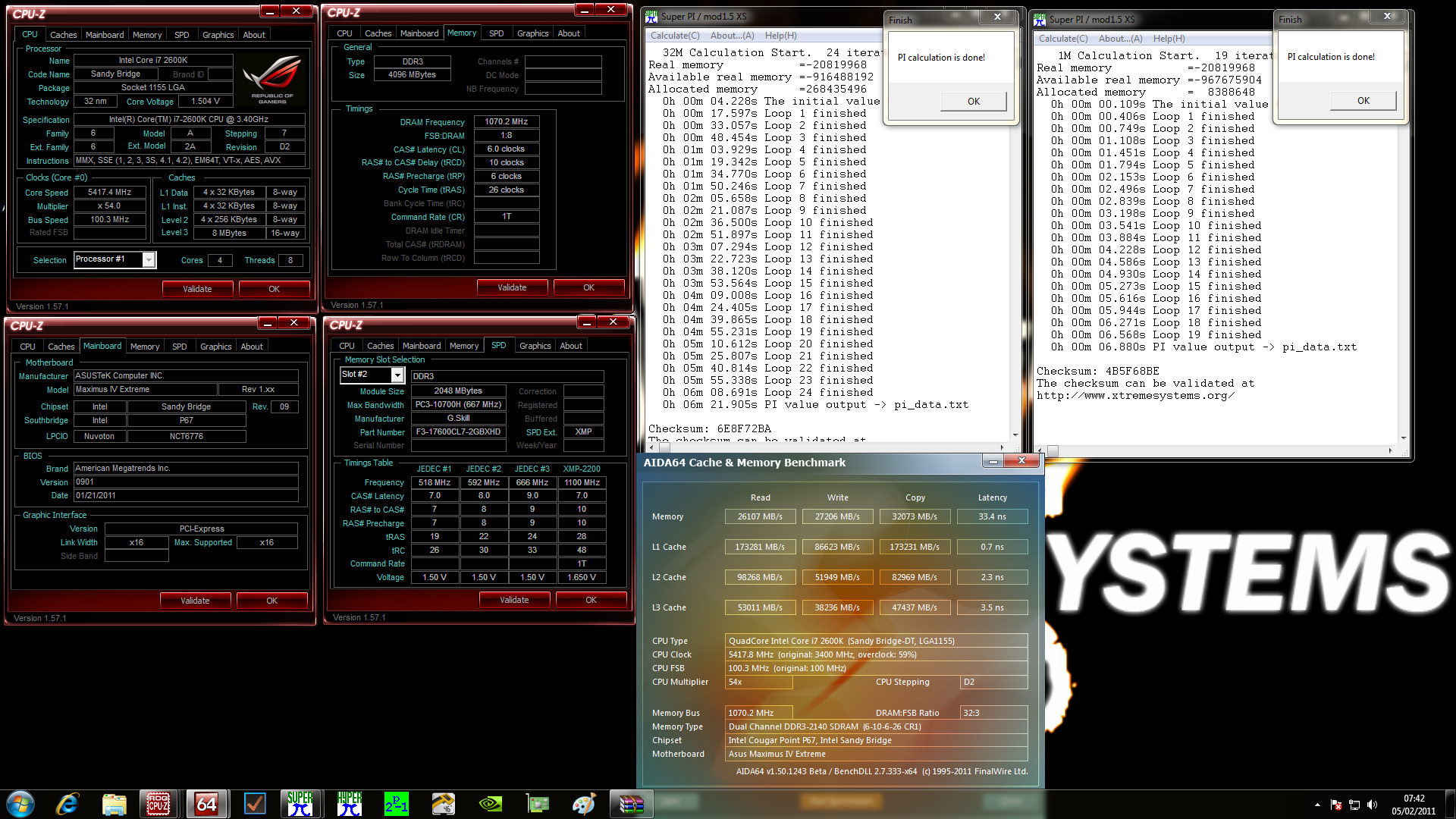Click Super PI 1M window title icon
Viewport: 1456px width, 819px height.
[1040, 20]
